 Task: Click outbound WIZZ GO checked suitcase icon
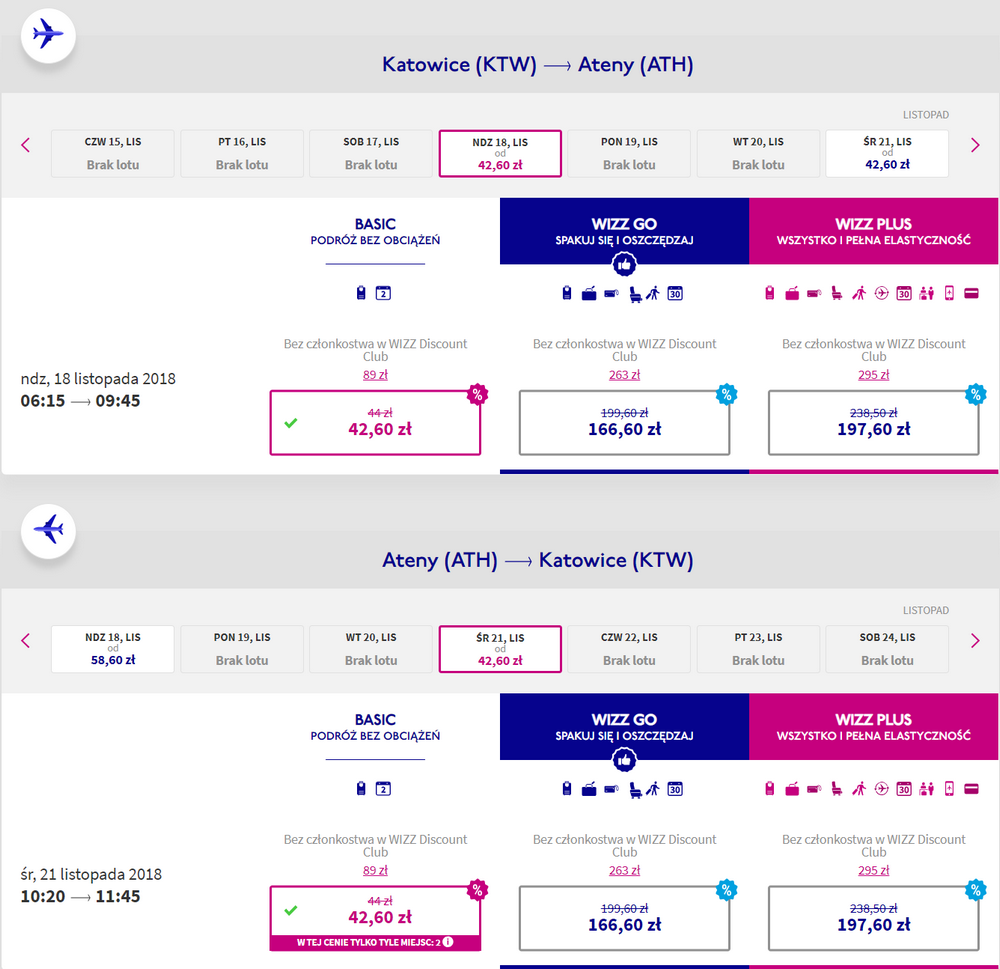[589, 293]
